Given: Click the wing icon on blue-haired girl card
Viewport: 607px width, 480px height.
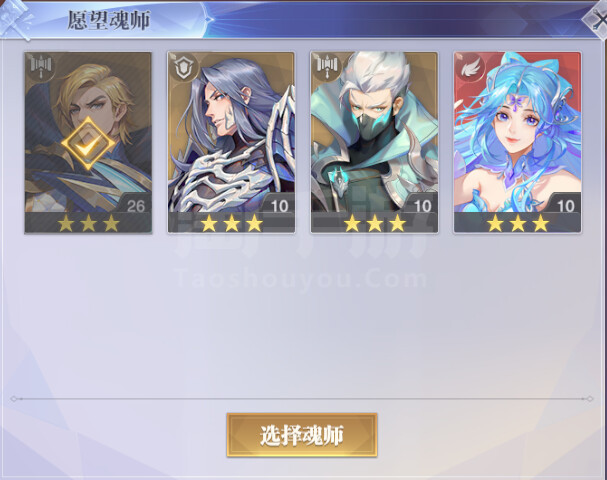Looking at the screenshot, I should click(470, 67).
